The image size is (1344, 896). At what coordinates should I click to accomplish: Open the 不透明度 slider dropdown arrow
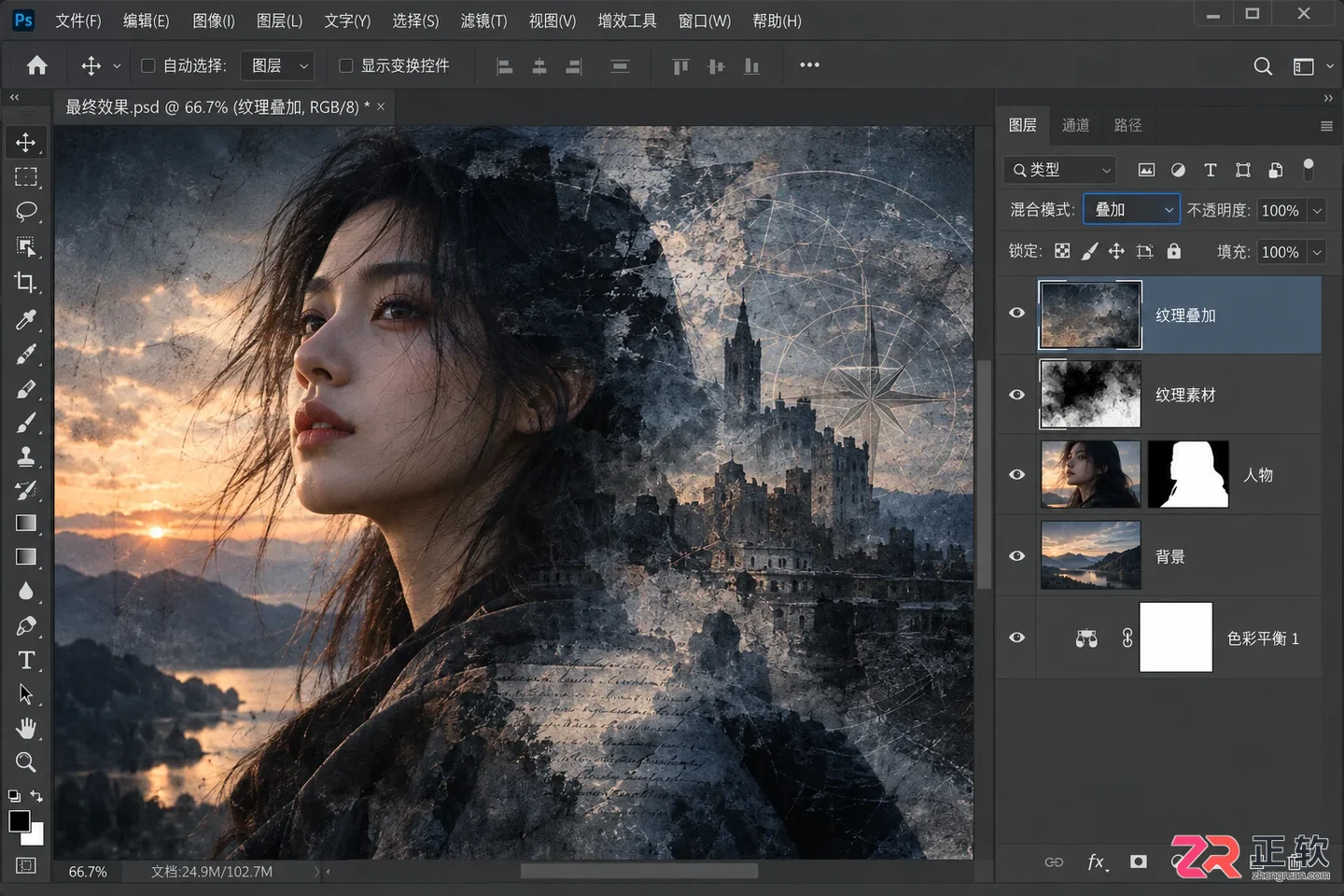pos(1317,211)
